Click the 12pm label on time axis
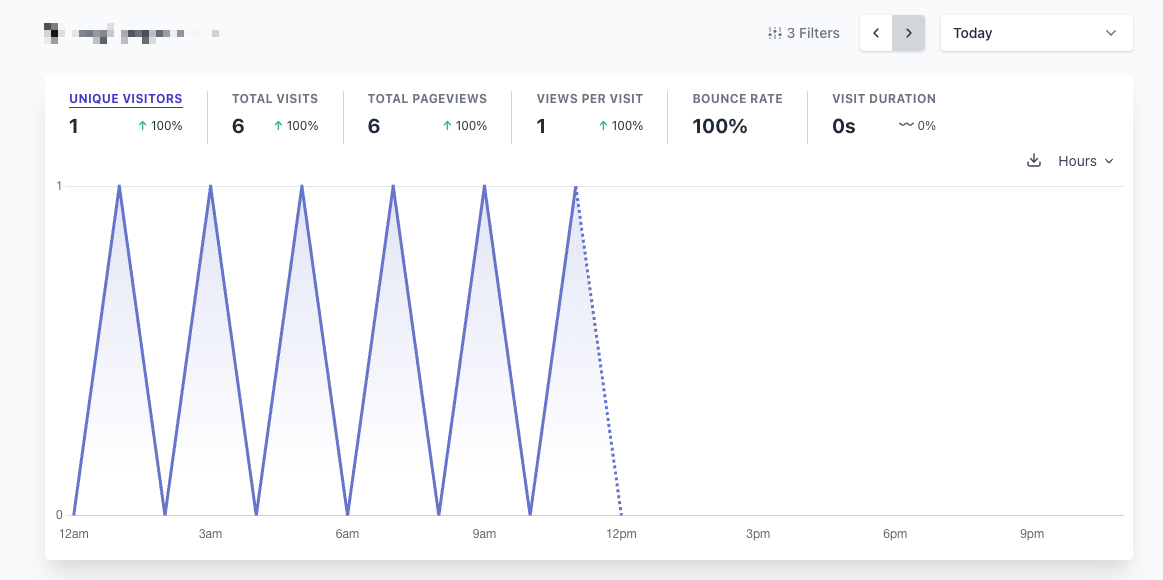The height and width of the screenshot is (580, 1163). (x=621, y=534)
